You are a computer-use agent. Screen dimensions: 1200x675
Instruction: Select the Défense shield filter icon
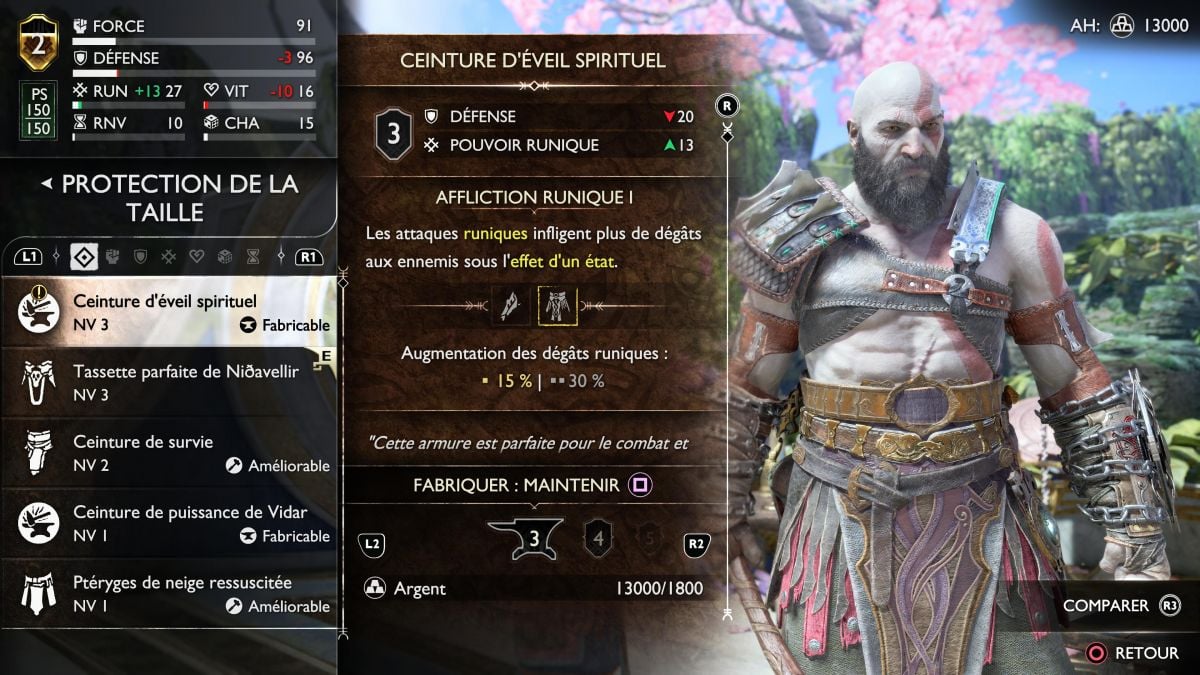click(141, 257)
